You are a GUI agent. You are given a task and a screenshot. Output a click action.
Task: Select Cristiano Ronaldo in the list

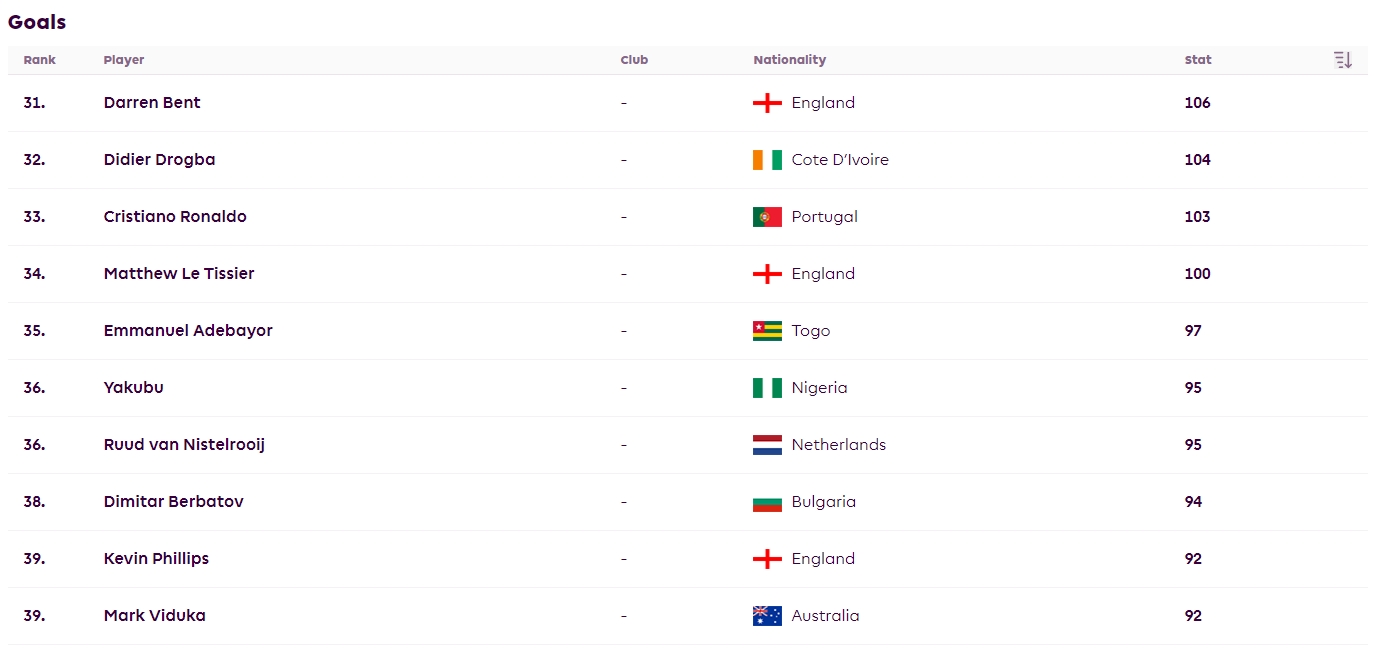click(x=175, y=217)
